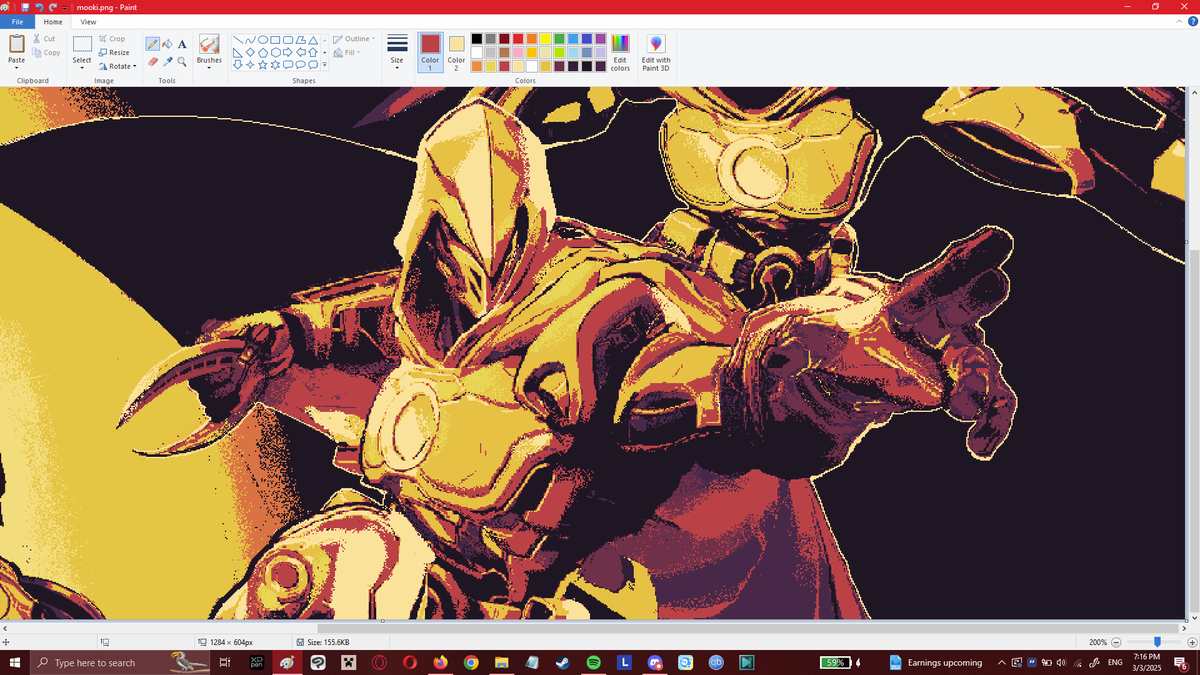Viewport: 1200px width, 675px height.
Task: Open the Outline dropdown
Action: pyautogui.click(x=355, y=39)
